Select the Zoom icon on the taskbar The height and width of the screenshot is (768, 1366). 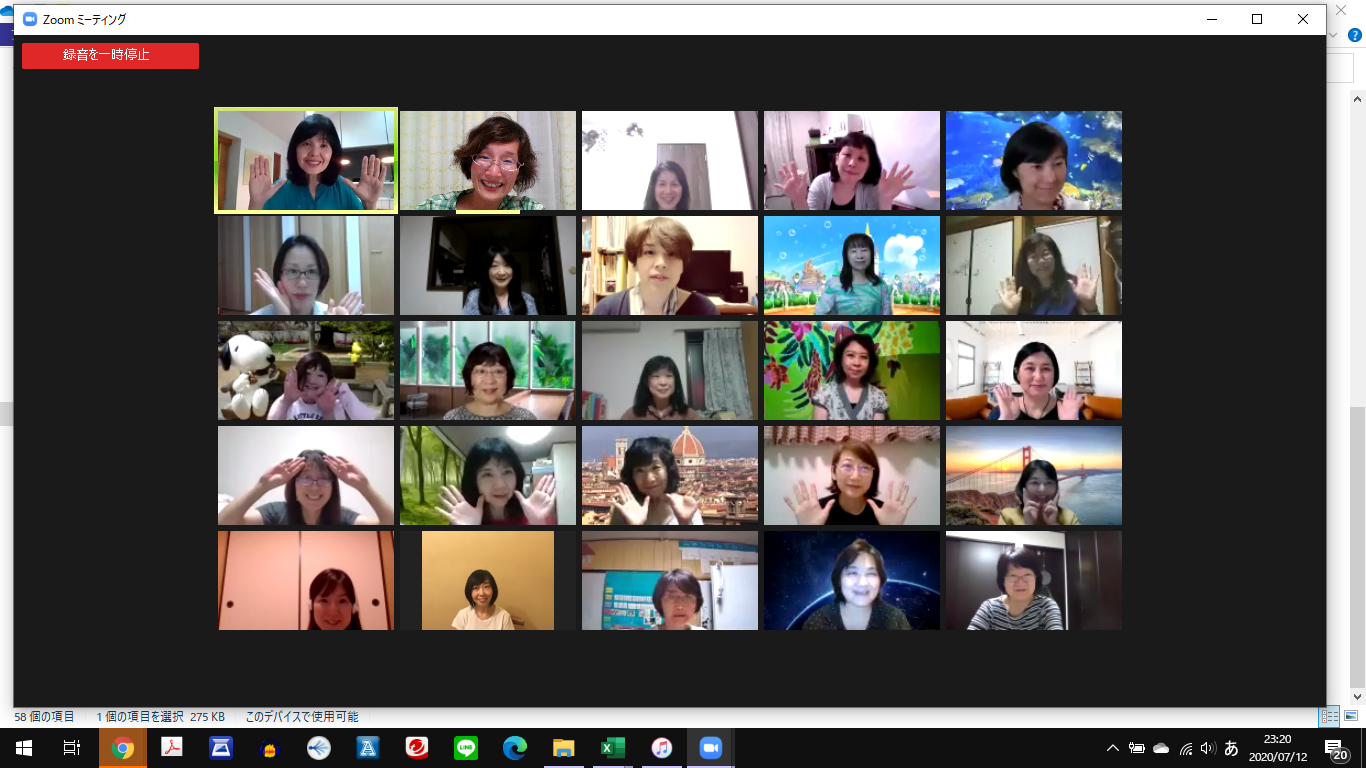tap(711, 748)
